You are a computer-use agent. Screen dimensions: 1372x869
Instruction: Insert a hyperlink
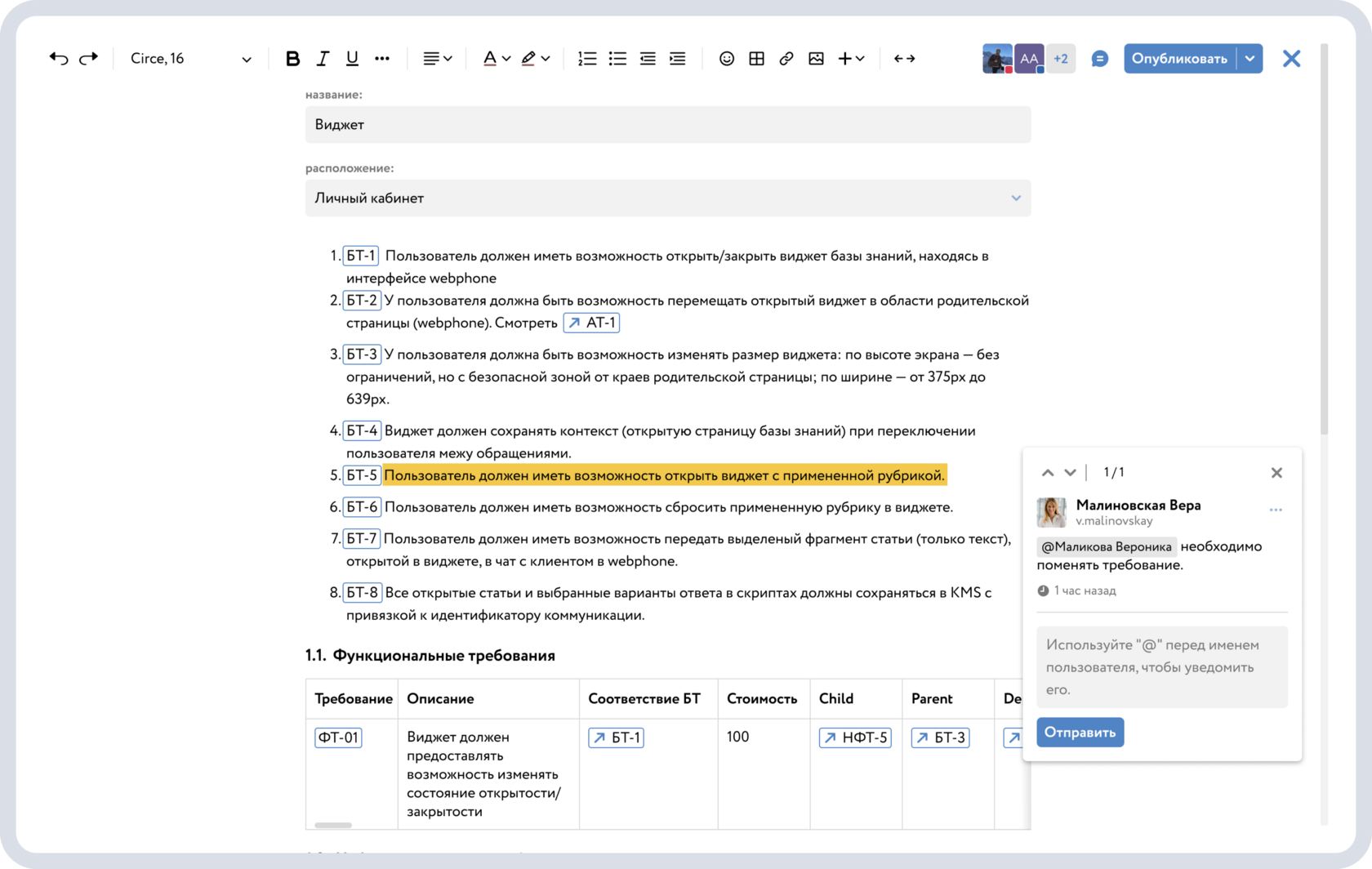(786, 58)
